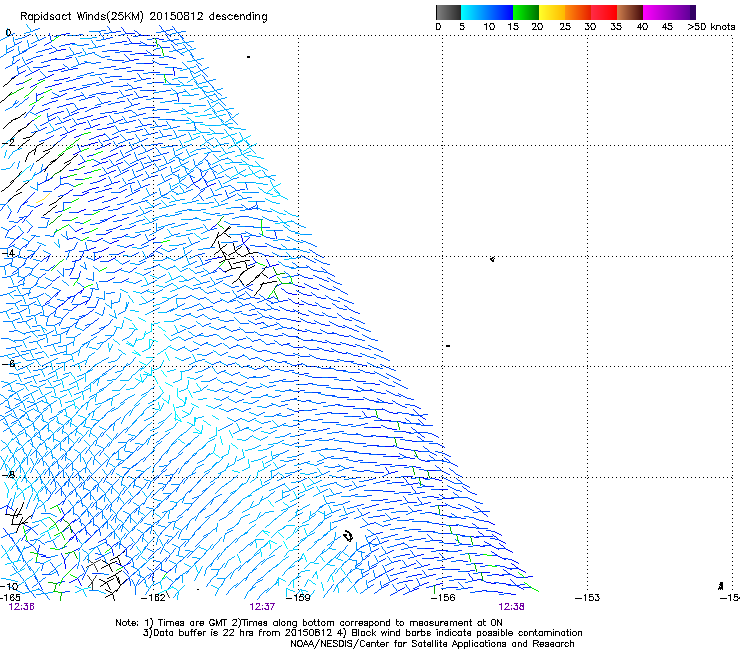Click the NOAA/NESDIS credit line

[432, 644]
